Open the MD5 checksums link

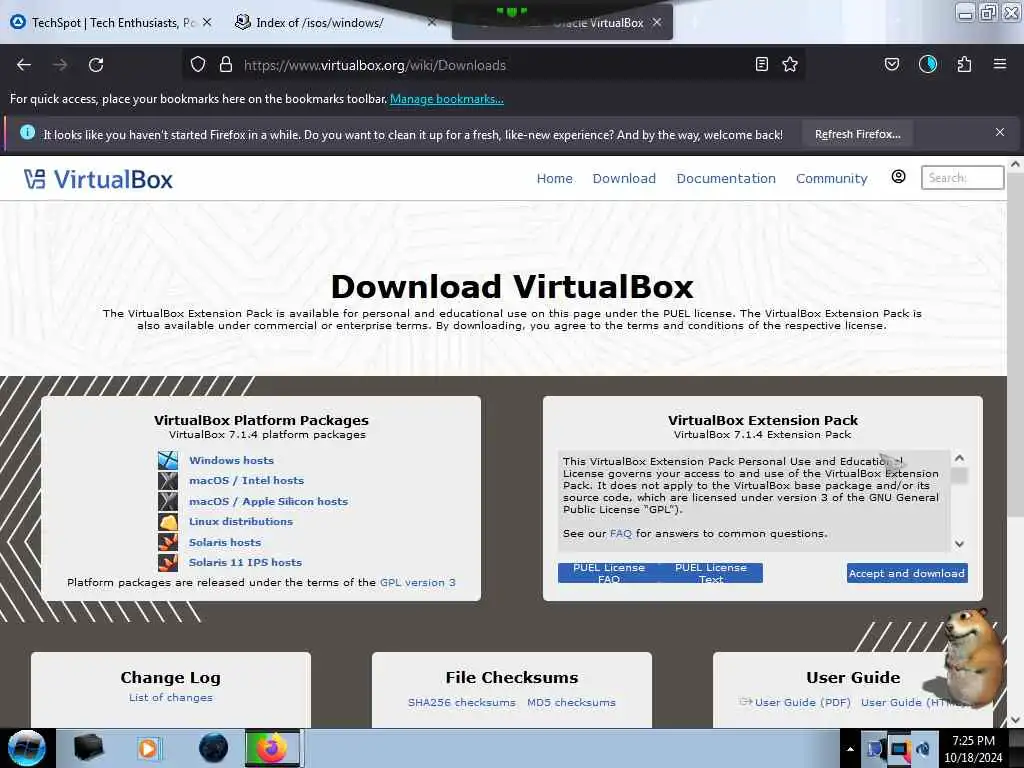(x=571, y=703)
